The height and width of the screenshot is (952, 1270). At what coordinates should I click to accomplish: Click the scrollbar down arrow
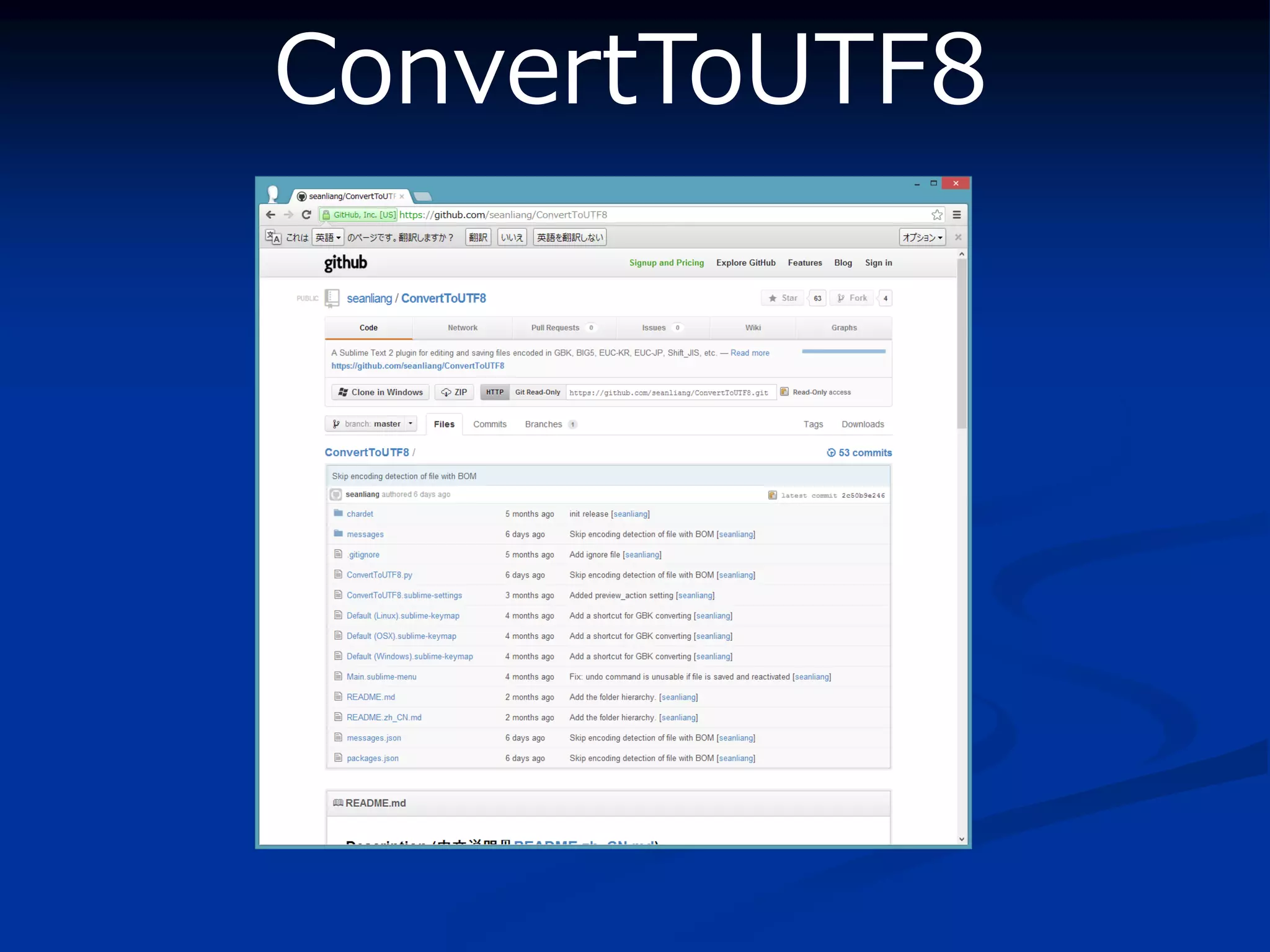click(962, 839)
